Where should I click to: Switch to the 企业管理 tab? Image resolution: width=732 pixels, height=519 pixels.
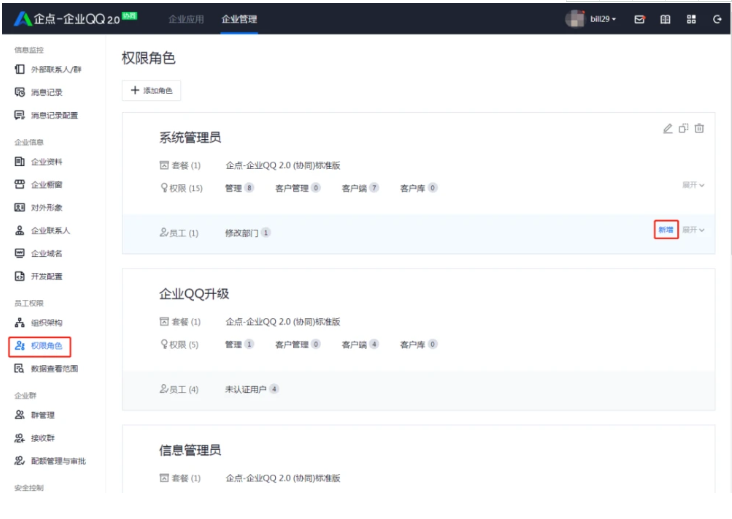pos(239,19)
